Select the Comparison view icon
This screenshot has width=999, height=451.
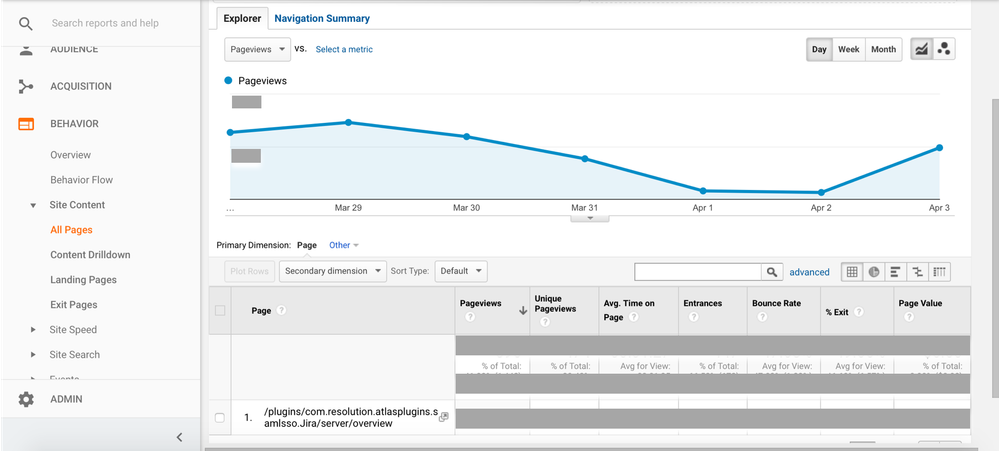coord(917,272)
